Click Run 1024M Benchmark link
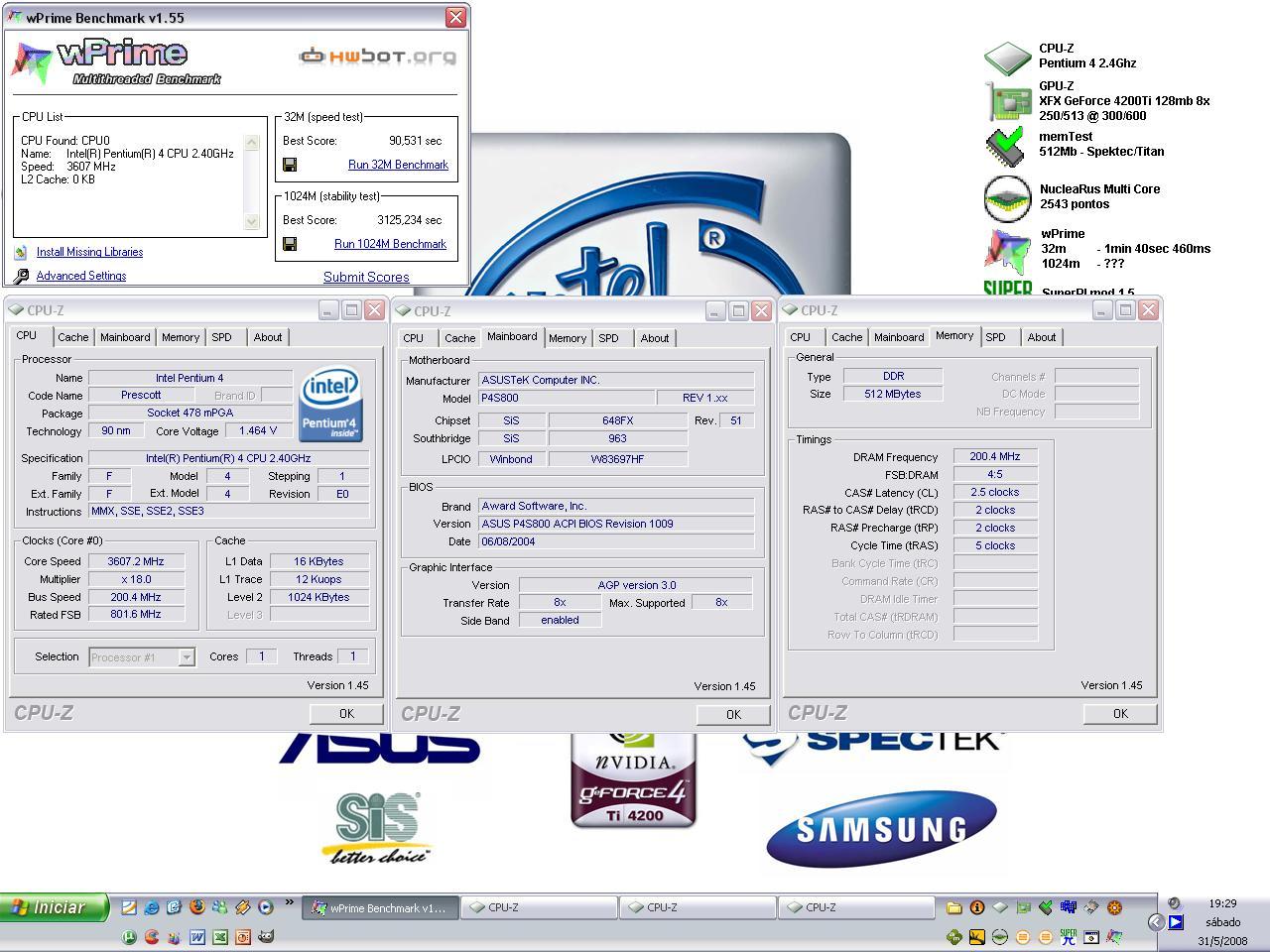The width and height of the screenshot is (1270, 952). tap(390, 244)
